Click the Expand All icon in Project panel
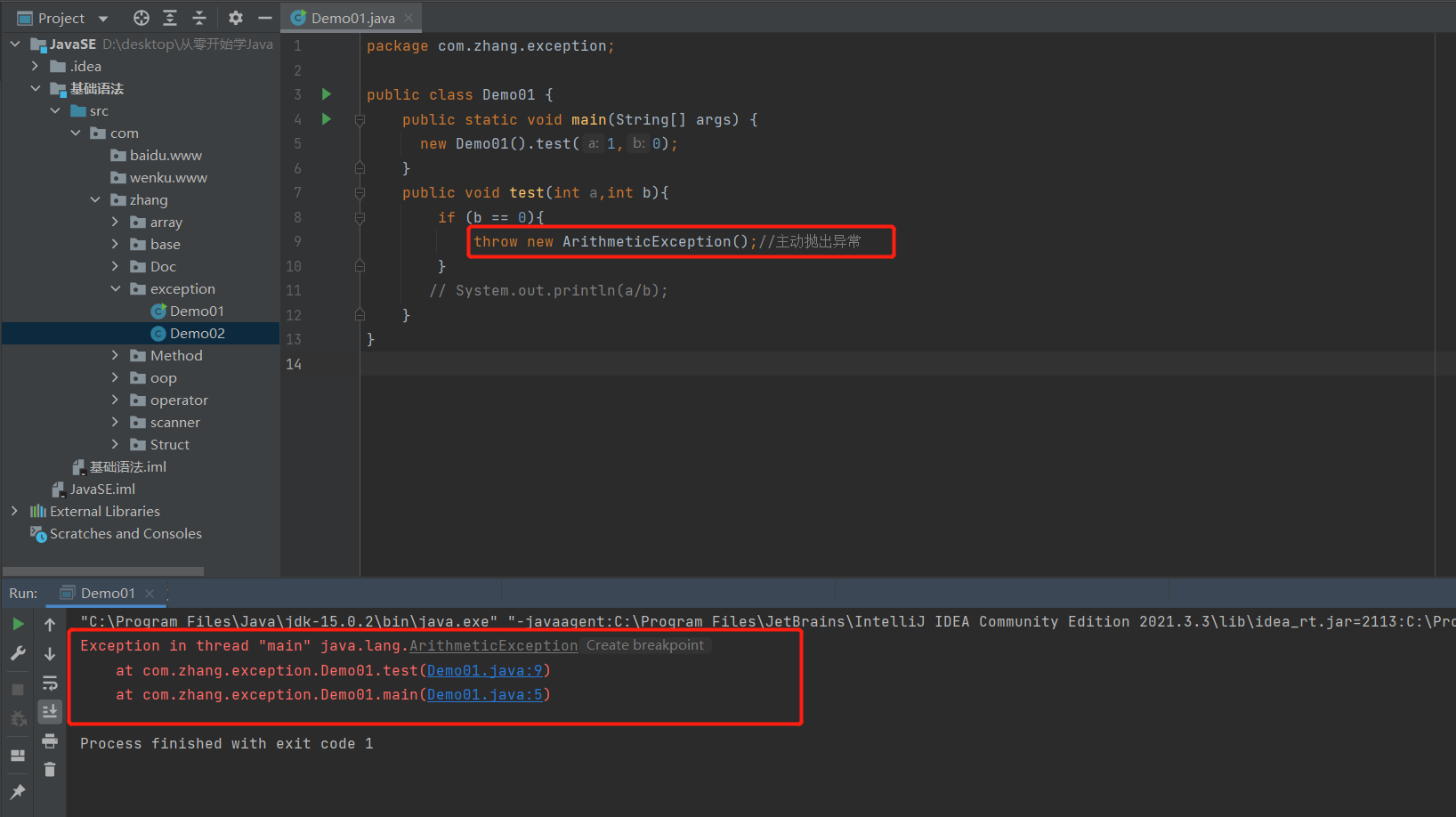Screen dimensions: 1456x817 170,18
